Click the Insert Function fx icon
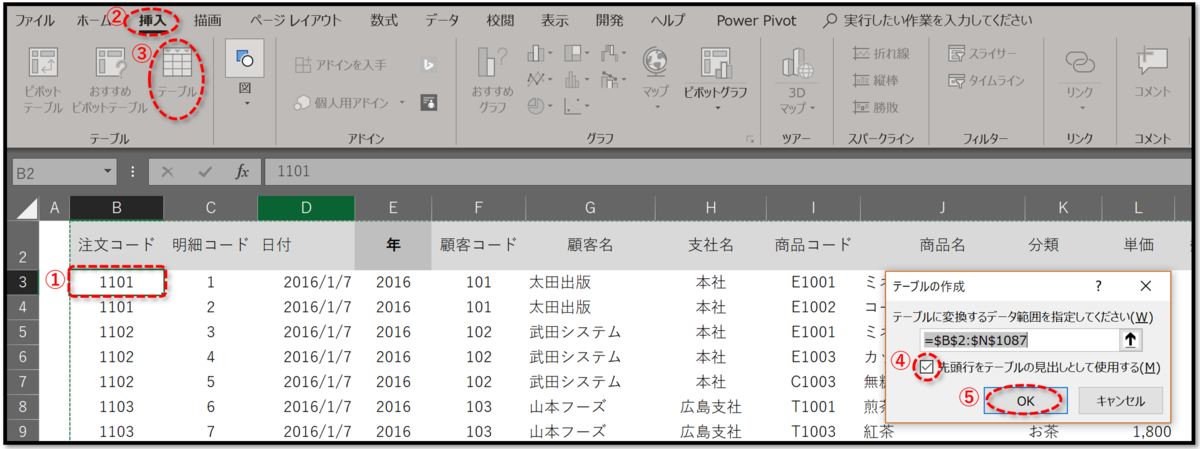The image size is (1200, 449). pyautogui.click(x=242, y=172)
